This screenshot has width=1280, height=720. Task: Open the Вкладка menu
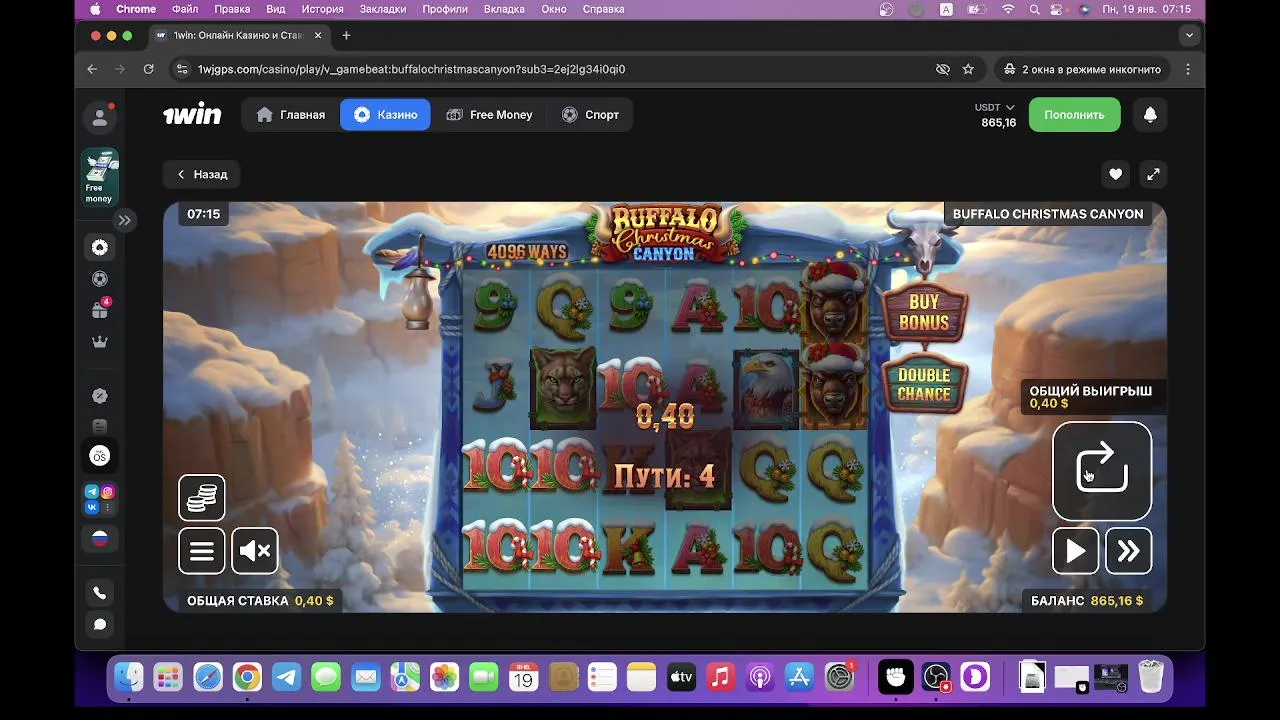pos(504,9)
